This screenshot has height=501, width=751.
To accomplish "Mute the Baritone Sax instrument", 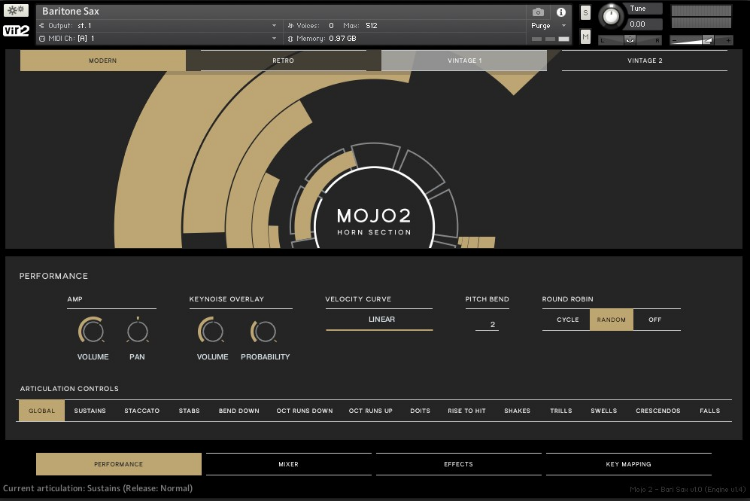I will click(x=585, y=36).
